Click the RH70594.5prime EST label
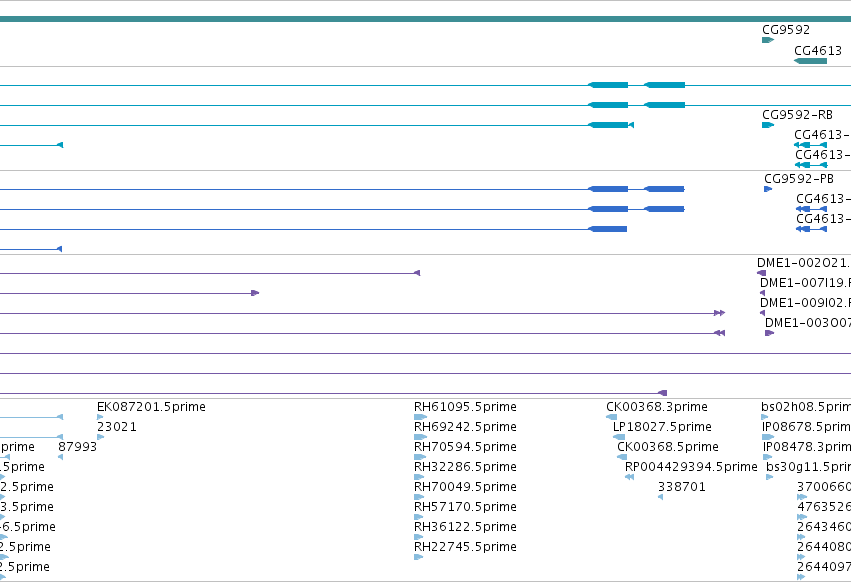851x582 pixels. 465,447
